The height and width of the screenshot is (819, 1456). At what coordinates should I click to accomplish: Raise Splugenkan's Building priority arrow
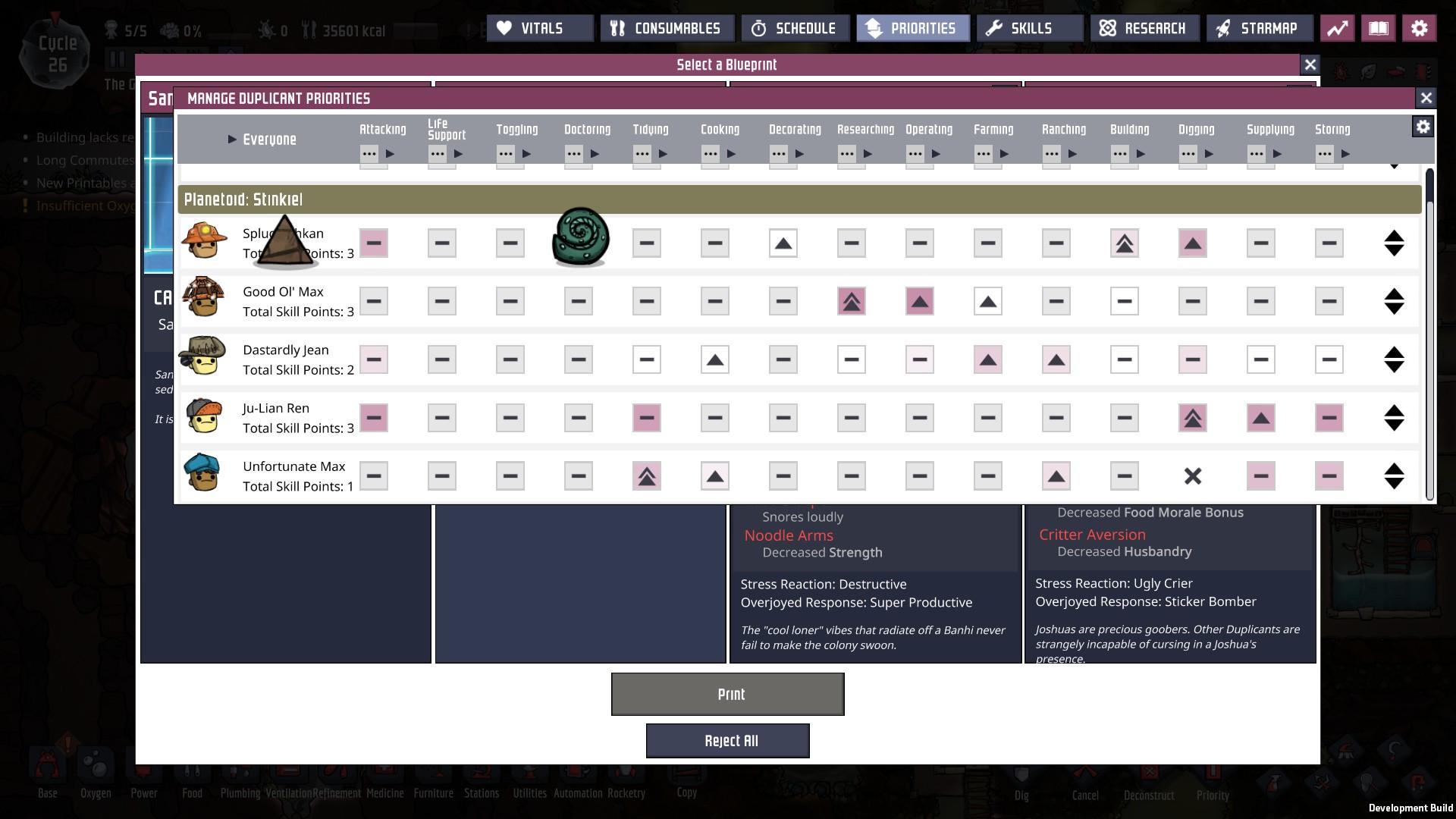pyautogui.click(x=1124, y=243)
